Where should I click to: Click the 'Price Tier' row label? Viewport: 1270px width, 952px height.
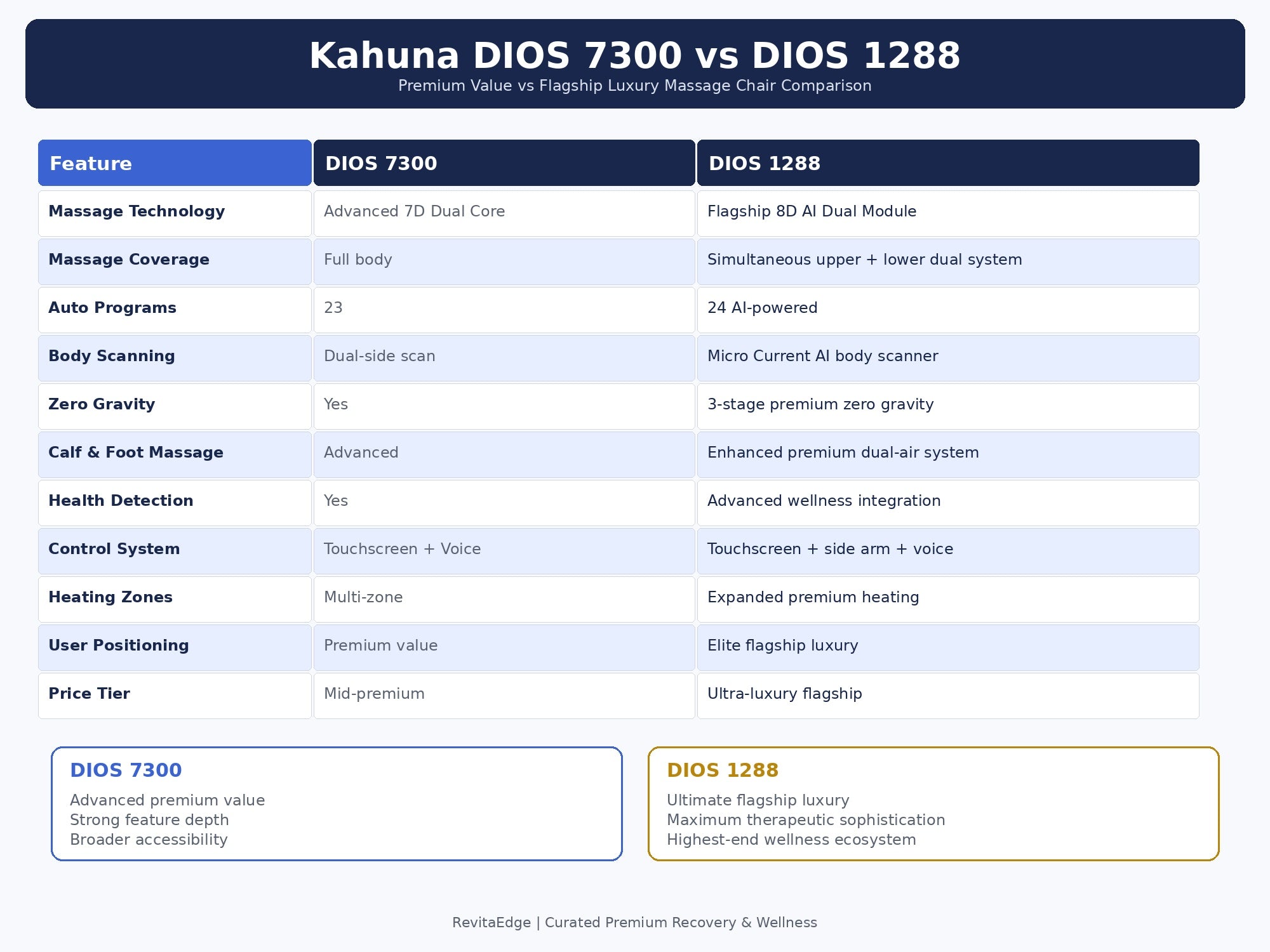(x=90, y=694)
